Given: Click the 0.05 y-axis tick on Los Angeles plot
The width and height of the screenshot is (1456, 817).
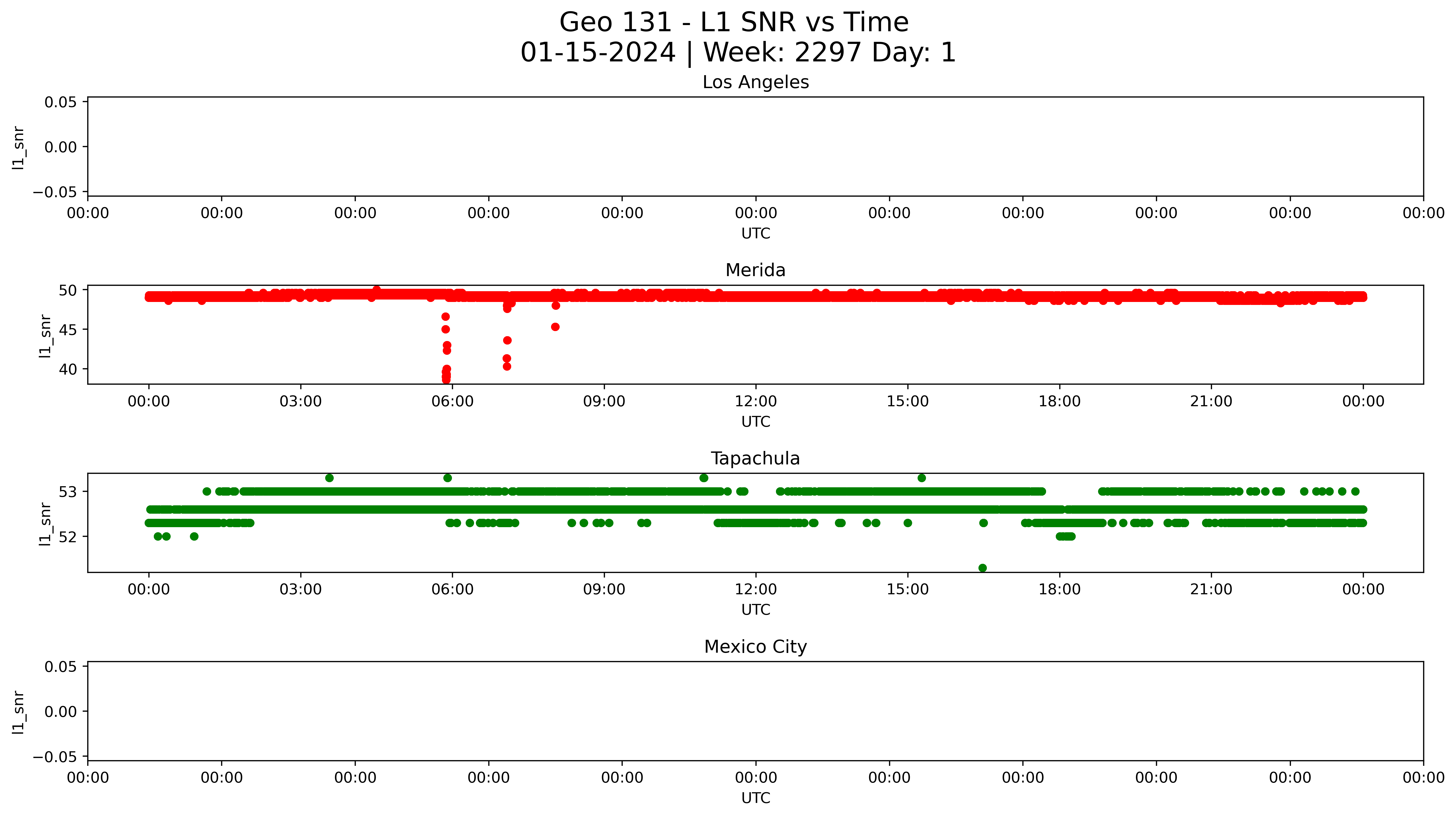Looking at the screenshot, I should [x=61, y=102].
